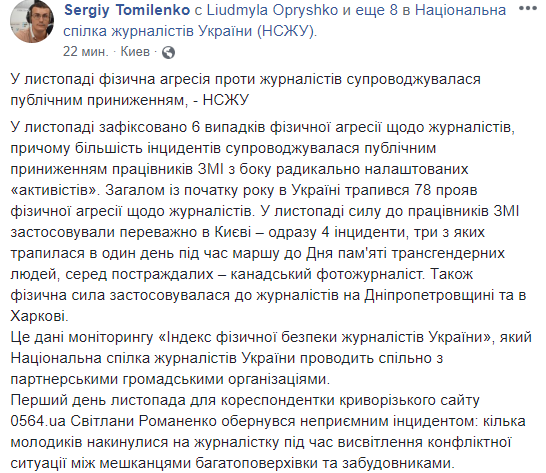Open the post options three-dot menu
Viewport: 546px width, 473px height.
[528, 9]
